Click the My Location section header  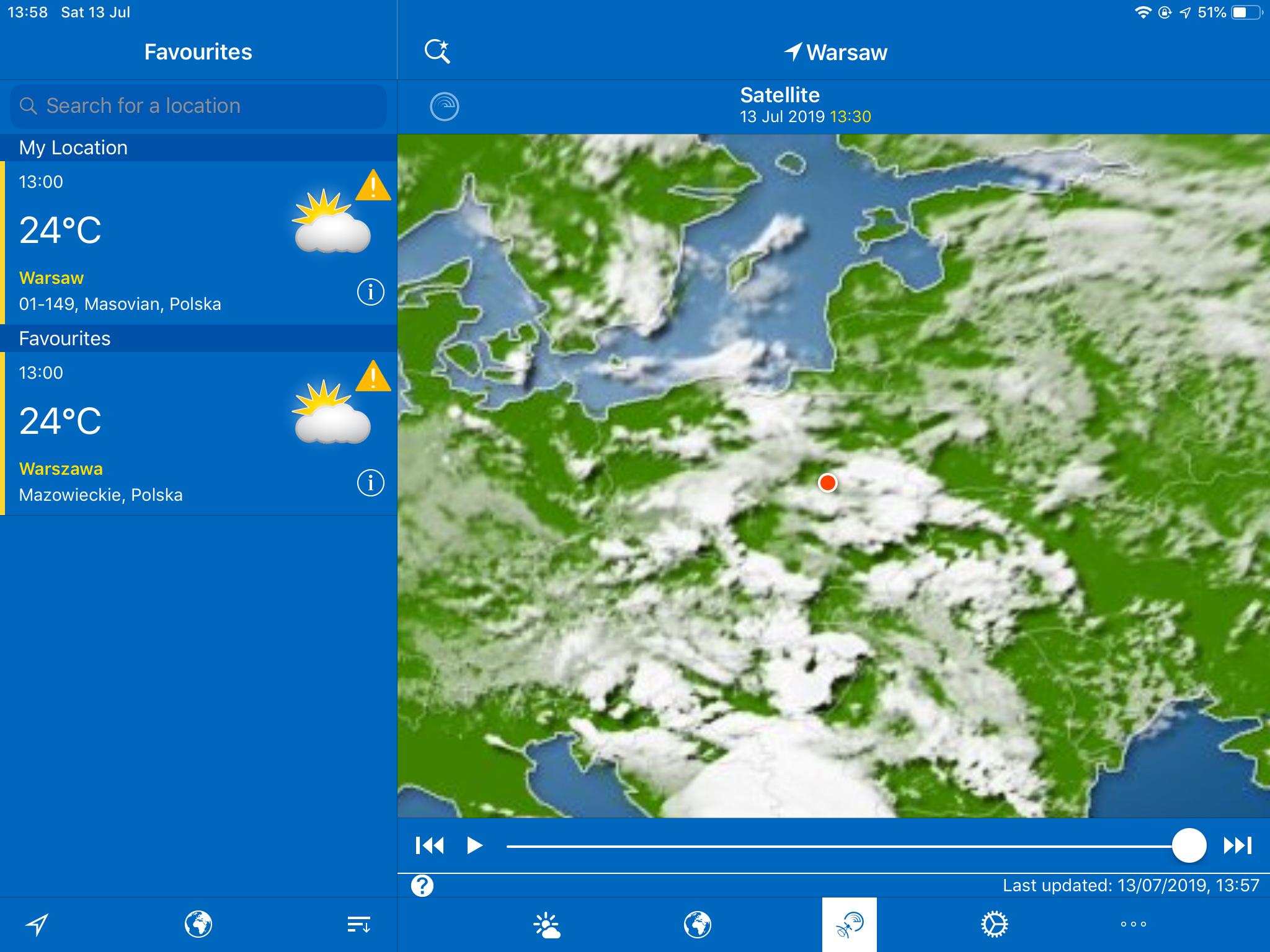pyautogui.click(x=198, y=148)
